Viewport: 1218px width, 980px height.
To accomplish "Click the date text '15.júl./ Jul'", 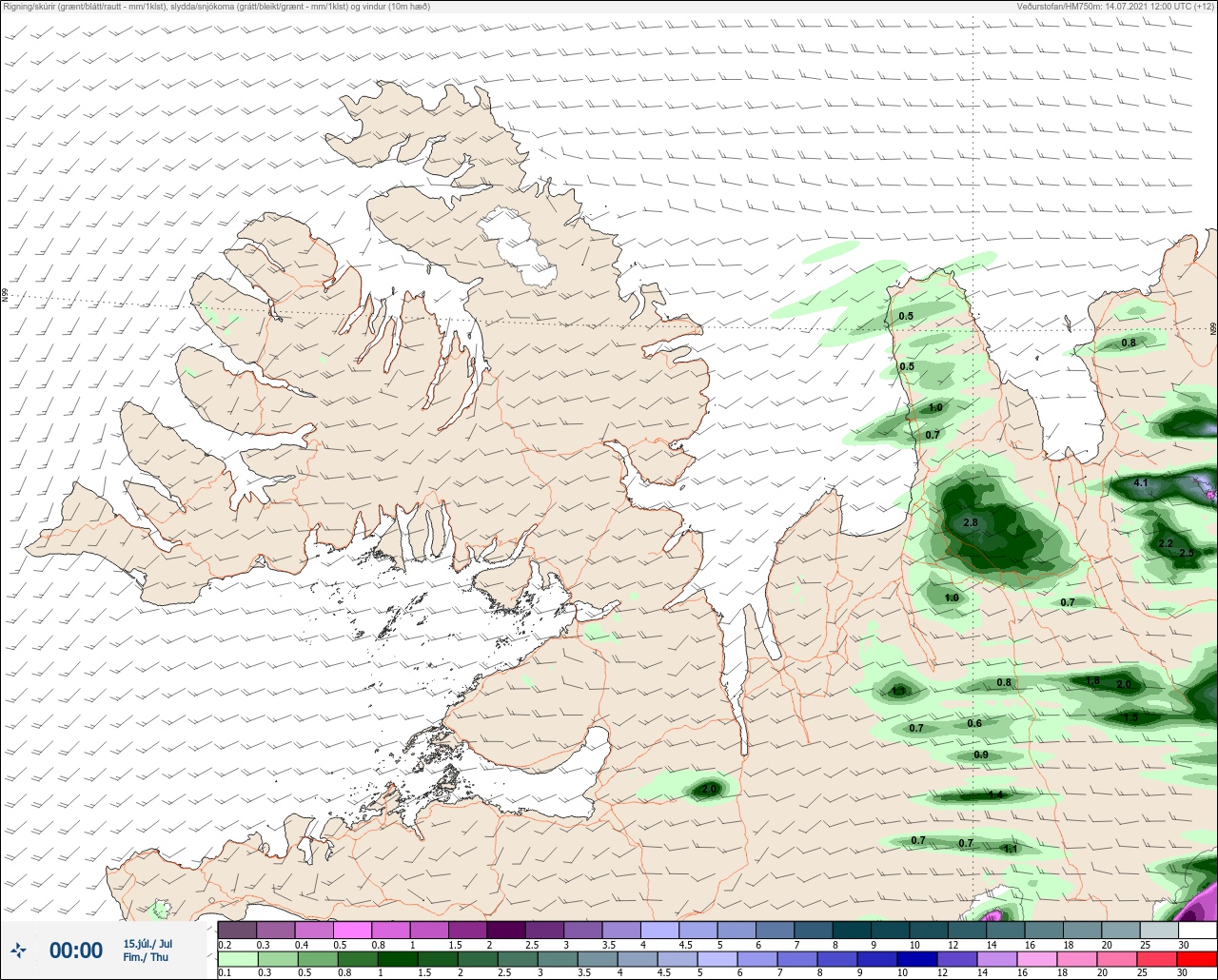I will click(x=147, y=943).
